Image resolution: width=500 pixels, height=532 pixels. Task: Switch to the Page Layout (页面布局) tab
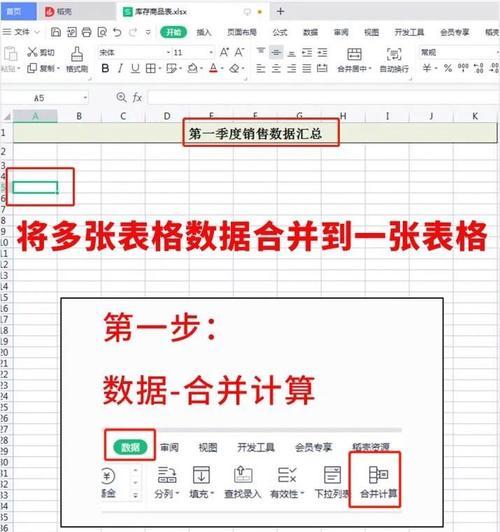[242, 33]
